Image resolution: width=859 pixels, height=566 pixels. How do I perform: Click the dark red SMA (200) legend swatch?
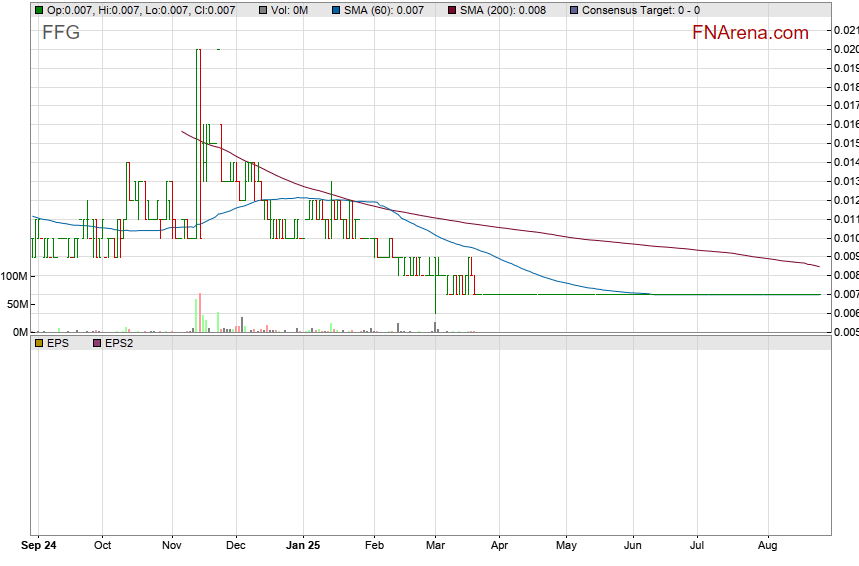coord(453,10)
